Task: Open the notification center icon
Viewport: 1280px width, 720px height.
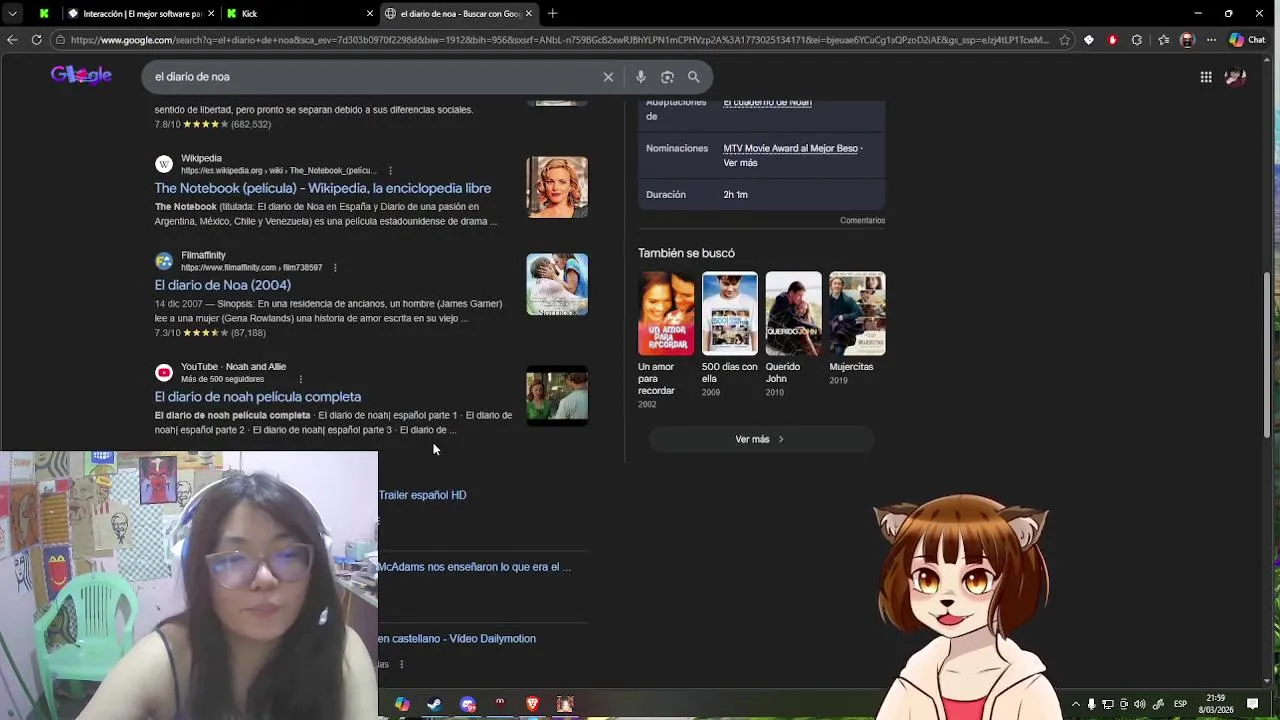Action: pyautogui.click(x=1252, y=704)
